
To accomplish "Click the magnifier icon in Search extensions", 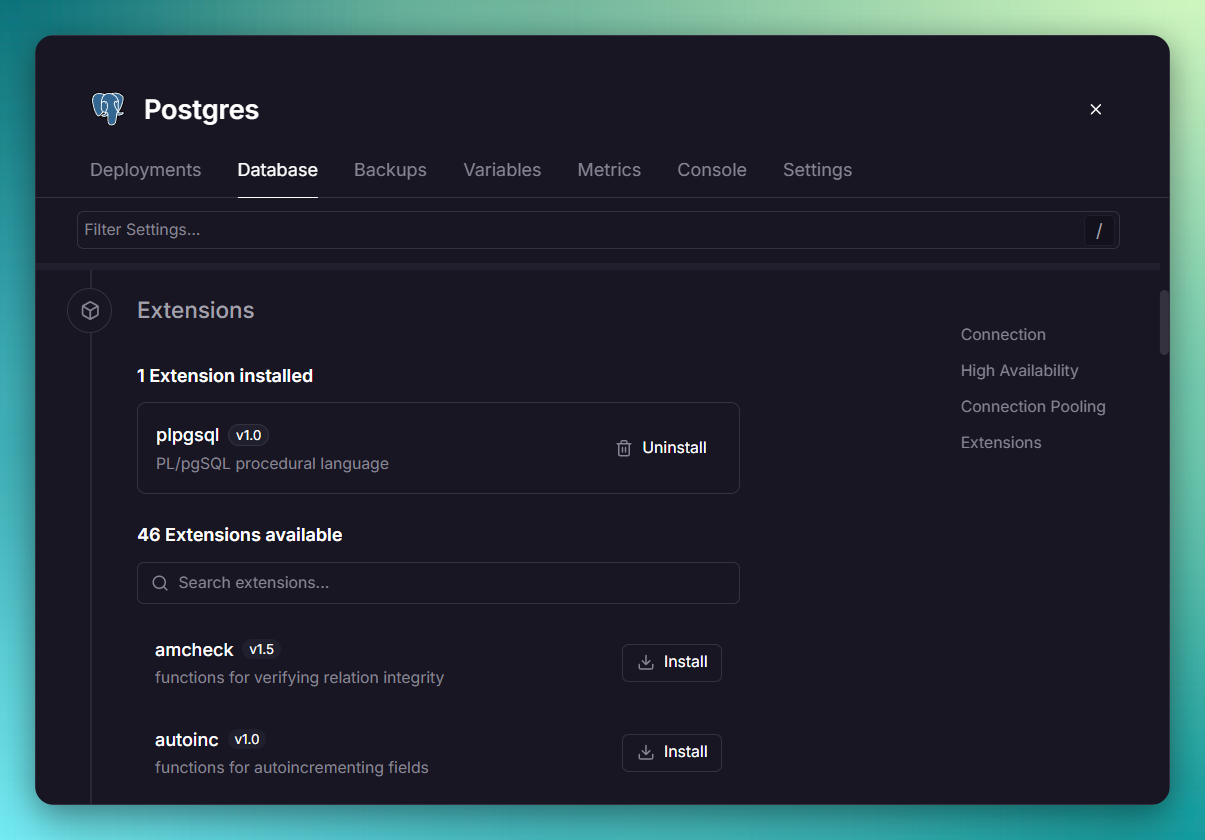I will 160,583.
